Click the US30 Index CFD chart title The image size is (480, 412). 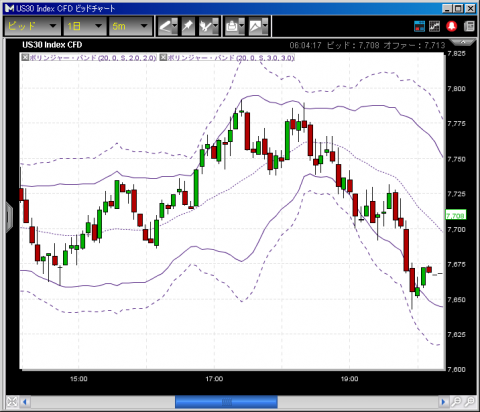(52, 45)
